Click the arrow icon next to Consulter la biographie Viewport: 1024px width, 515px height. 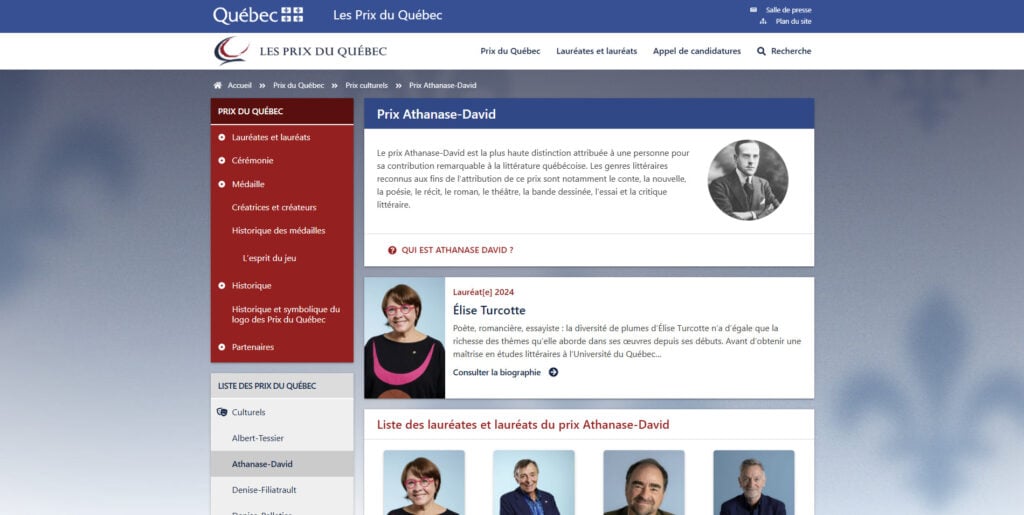click(553, 372)
